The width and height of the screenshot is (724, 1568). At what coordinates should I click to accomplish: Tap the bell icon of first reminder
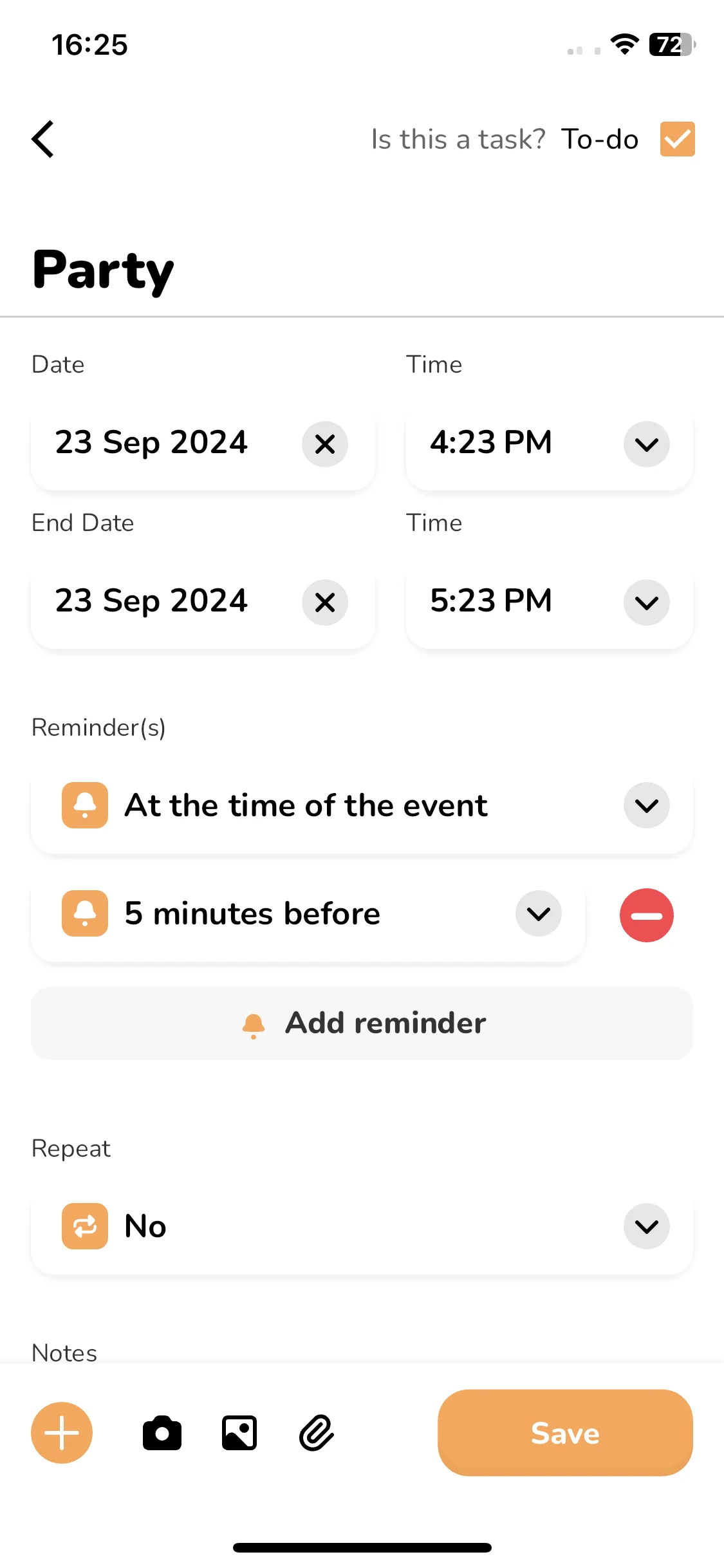85,805
